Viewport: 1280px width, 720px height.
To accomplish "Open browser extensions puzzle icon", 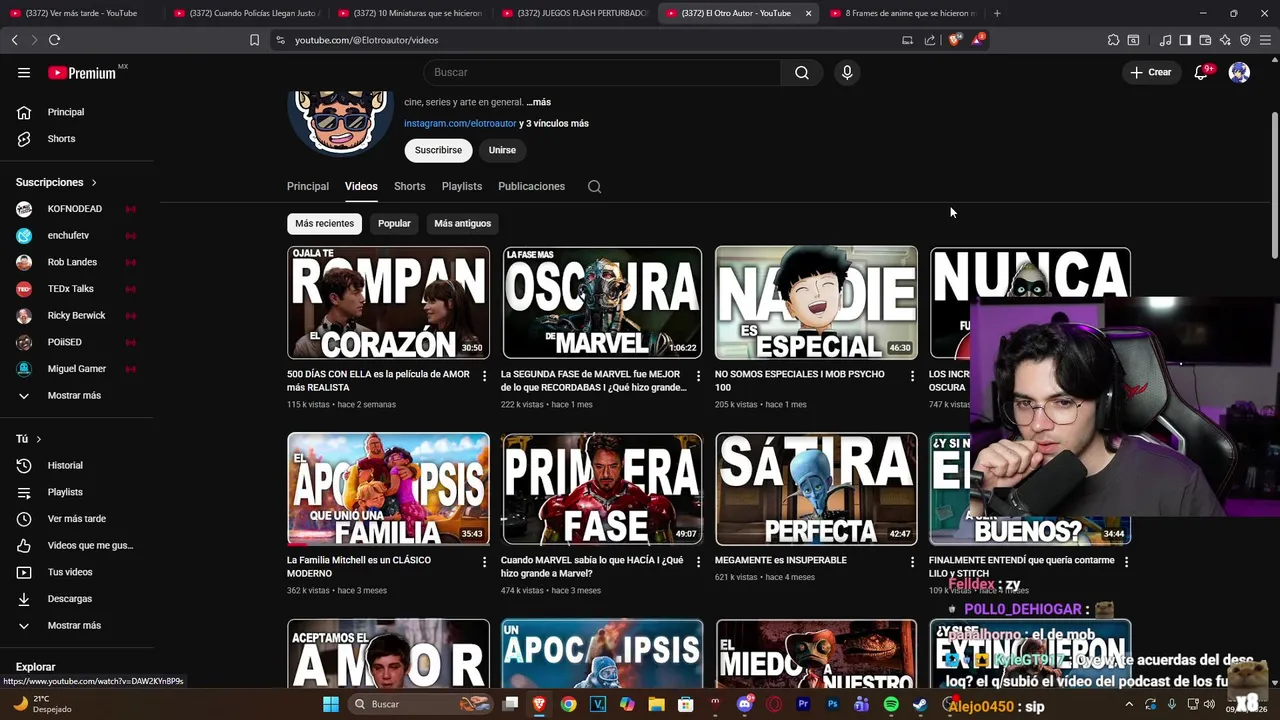I will (1113, 40).
